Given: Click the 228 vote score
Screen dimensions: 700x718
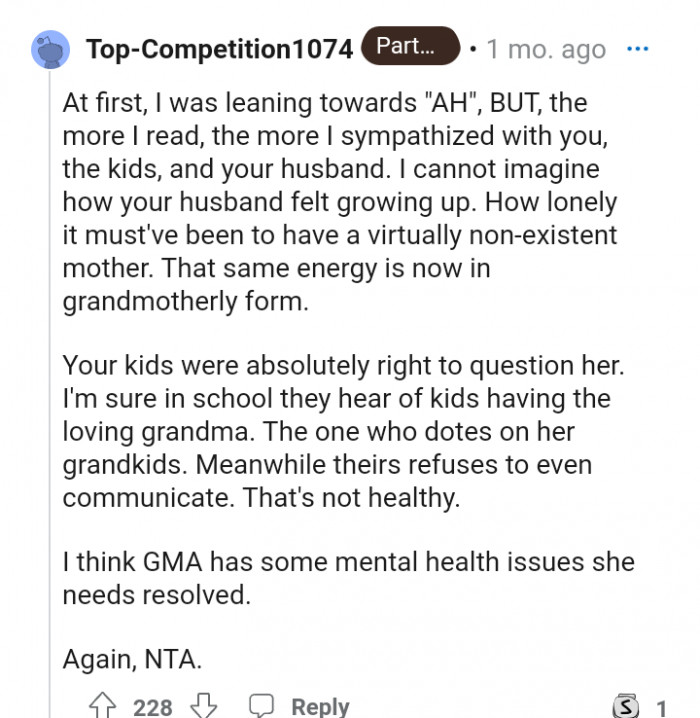Looking at the screenshot, I should tap(153, 707).
